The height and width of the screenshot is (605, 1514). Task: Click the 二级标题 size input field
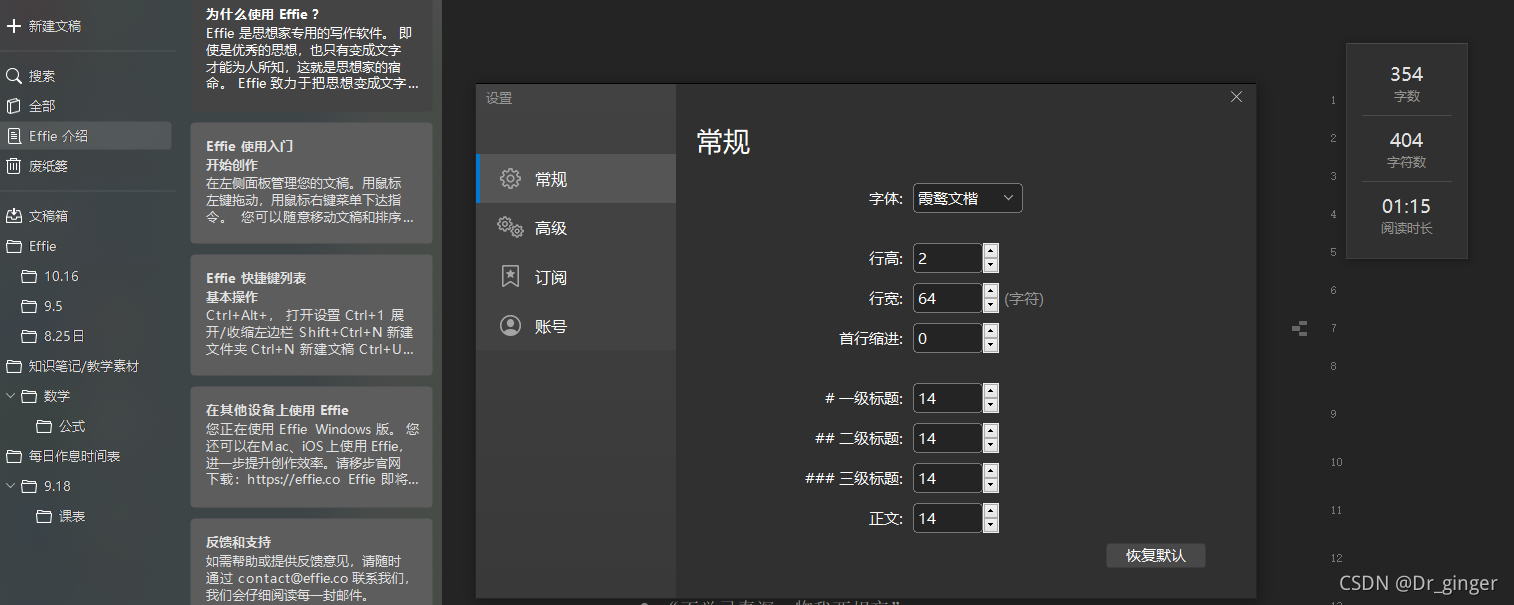947,438
